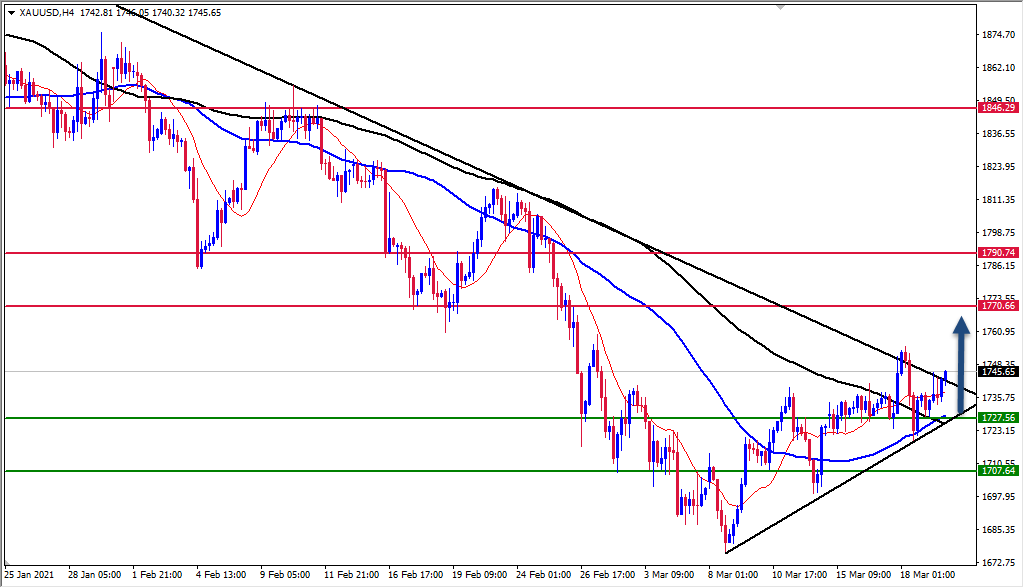The width and height of the screenshot is (1024, 588).
Task: Click the gray chart shift marker at top
Action: 780,7
